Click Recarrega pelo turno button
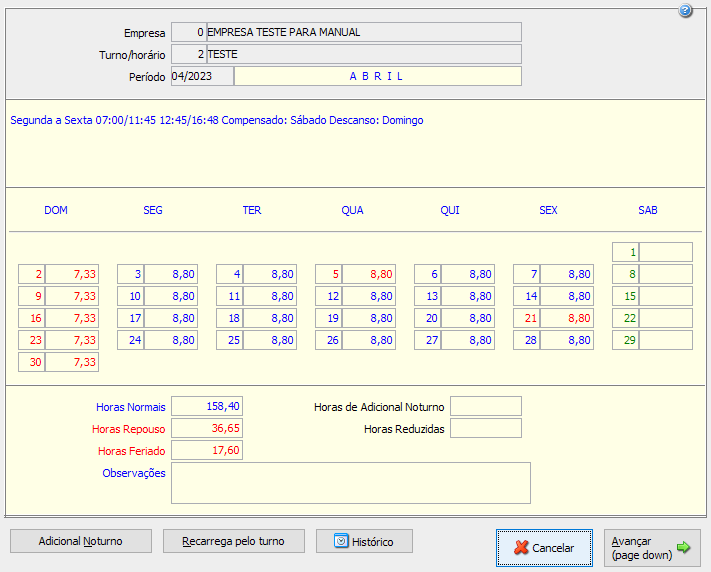 [233, 541]
